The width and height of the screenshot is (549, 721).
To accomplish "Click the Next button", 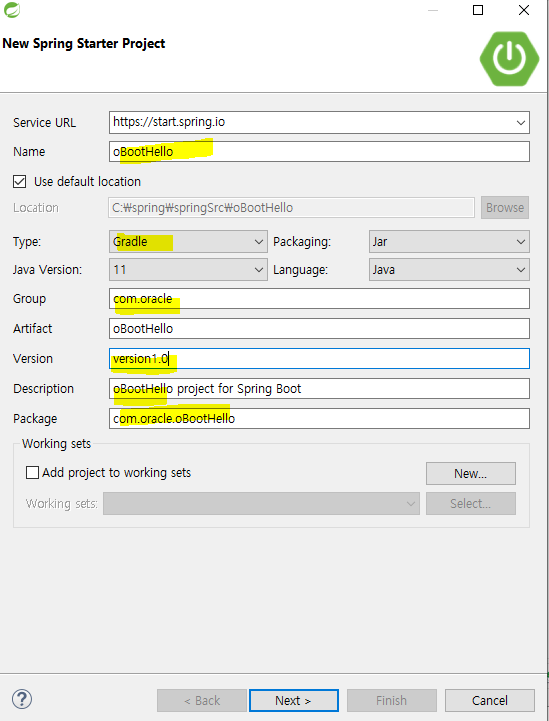I will click(294, 700).
